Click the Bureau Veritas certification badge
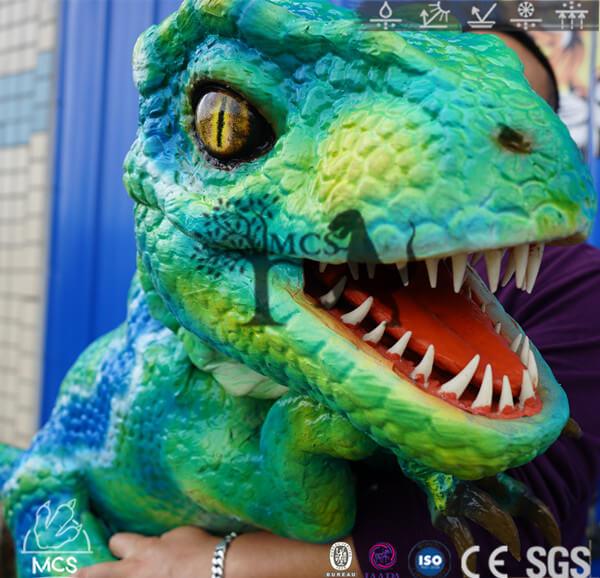This screenshot has width=600, height=578. pyautogui.click(x=341, y=558)
